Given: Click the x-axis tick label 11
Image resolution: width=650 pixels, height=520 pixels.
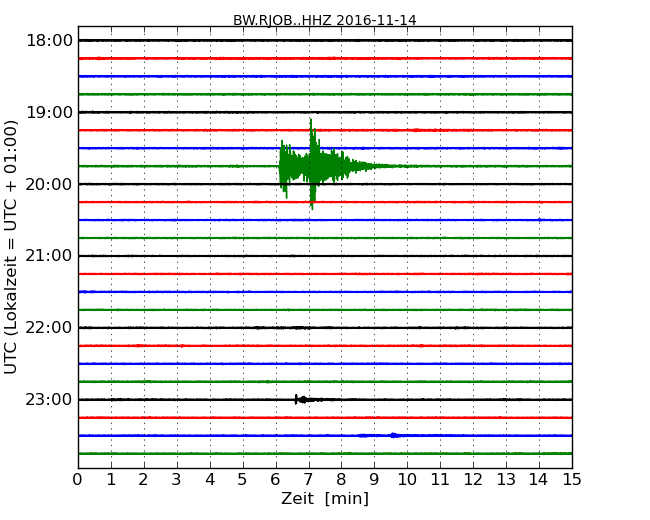Looking at the screenshot, I should pos(440,480).
